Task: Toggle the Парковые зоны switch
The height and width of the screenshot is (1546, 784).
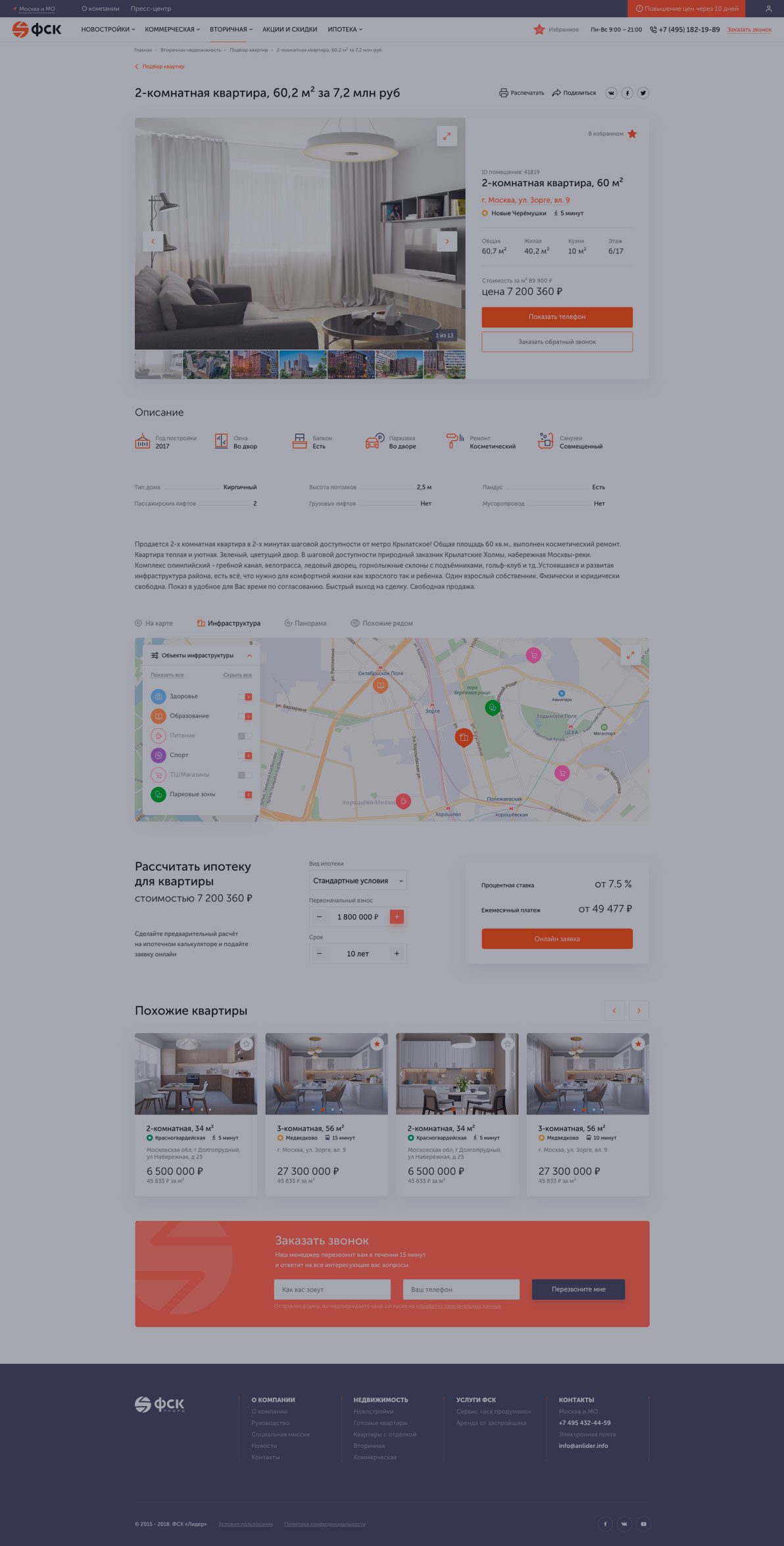Action: pyautogui.click(x=245, y=795)
